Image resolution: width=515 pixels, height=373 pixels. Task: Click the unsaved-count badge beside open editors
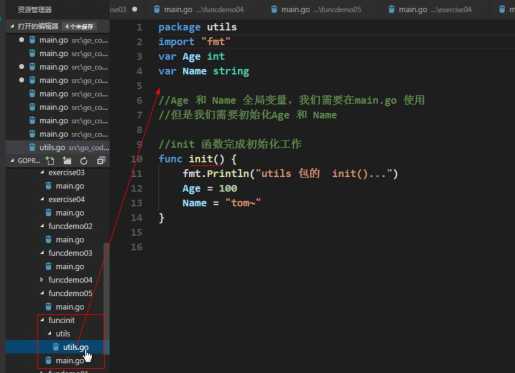79,27
